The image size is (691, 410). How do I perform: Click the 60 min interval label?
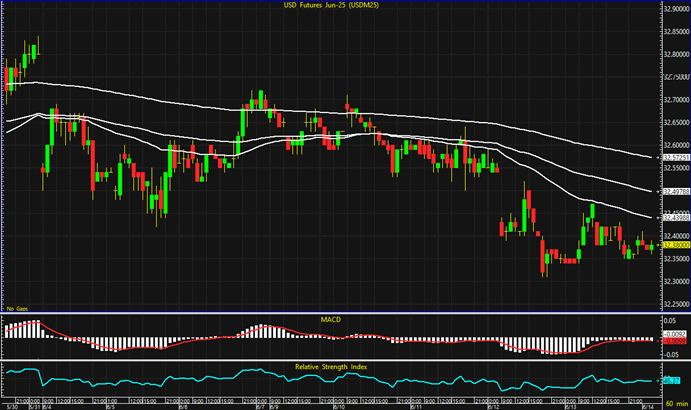point(675,405)
